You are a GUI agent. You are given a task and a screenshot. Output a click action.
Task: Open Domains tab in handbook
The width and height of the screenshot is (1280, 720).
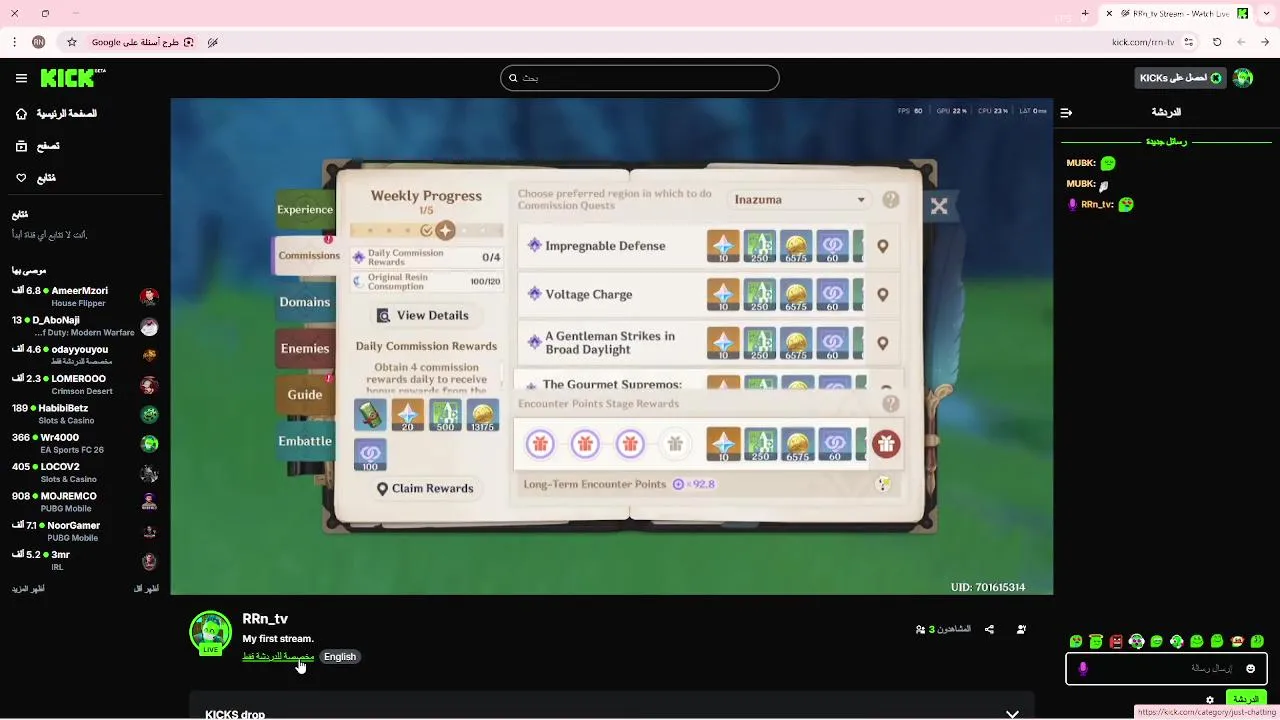[305, 302]
